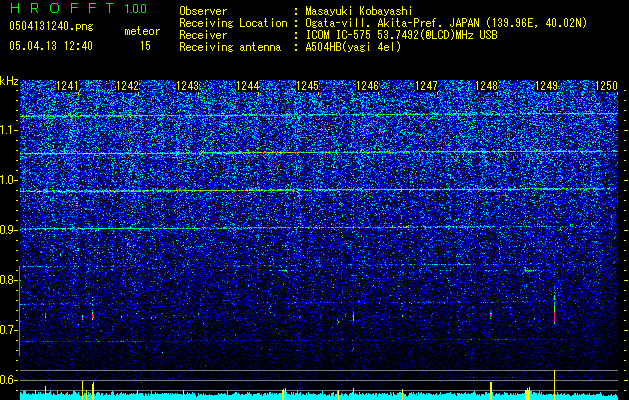Viewport: 629px width, 400px height.
Task: Click receiver text ICOM IC-575 53.7492 MHz USB
Action: pos(401,35)
